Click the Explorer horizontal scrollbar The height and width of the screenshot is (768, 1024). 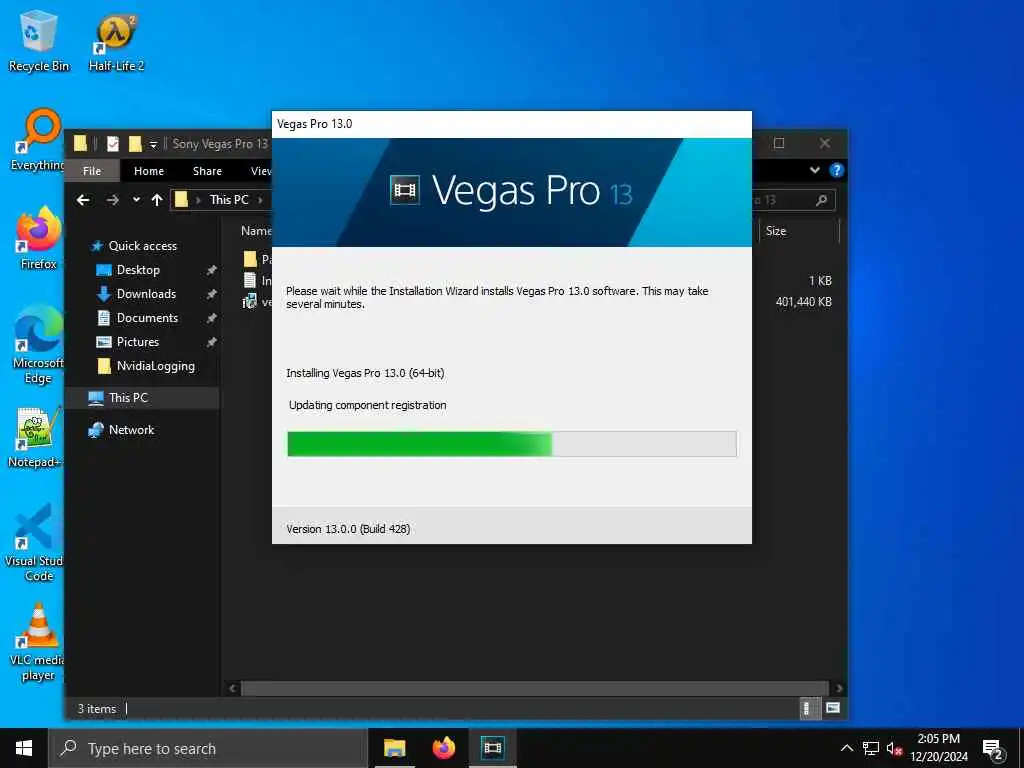[x=534, y=688]
